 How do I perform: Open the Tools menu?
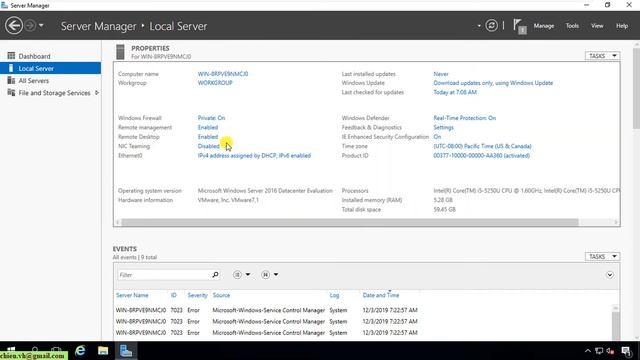pyautogui.click(x=572, y=26)
